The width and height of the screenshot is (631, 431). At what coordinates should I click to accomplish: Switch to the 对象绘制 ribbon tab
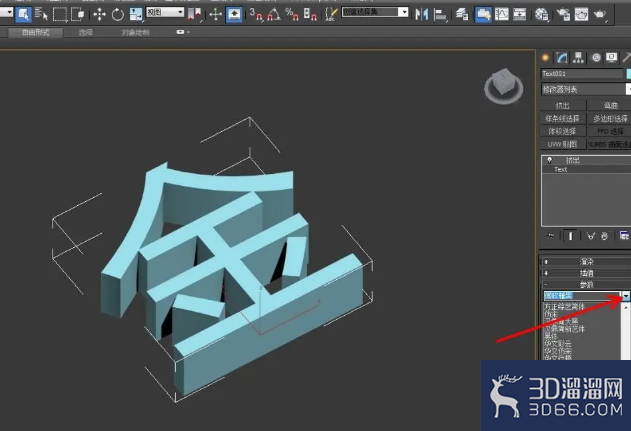click(135, 33)
